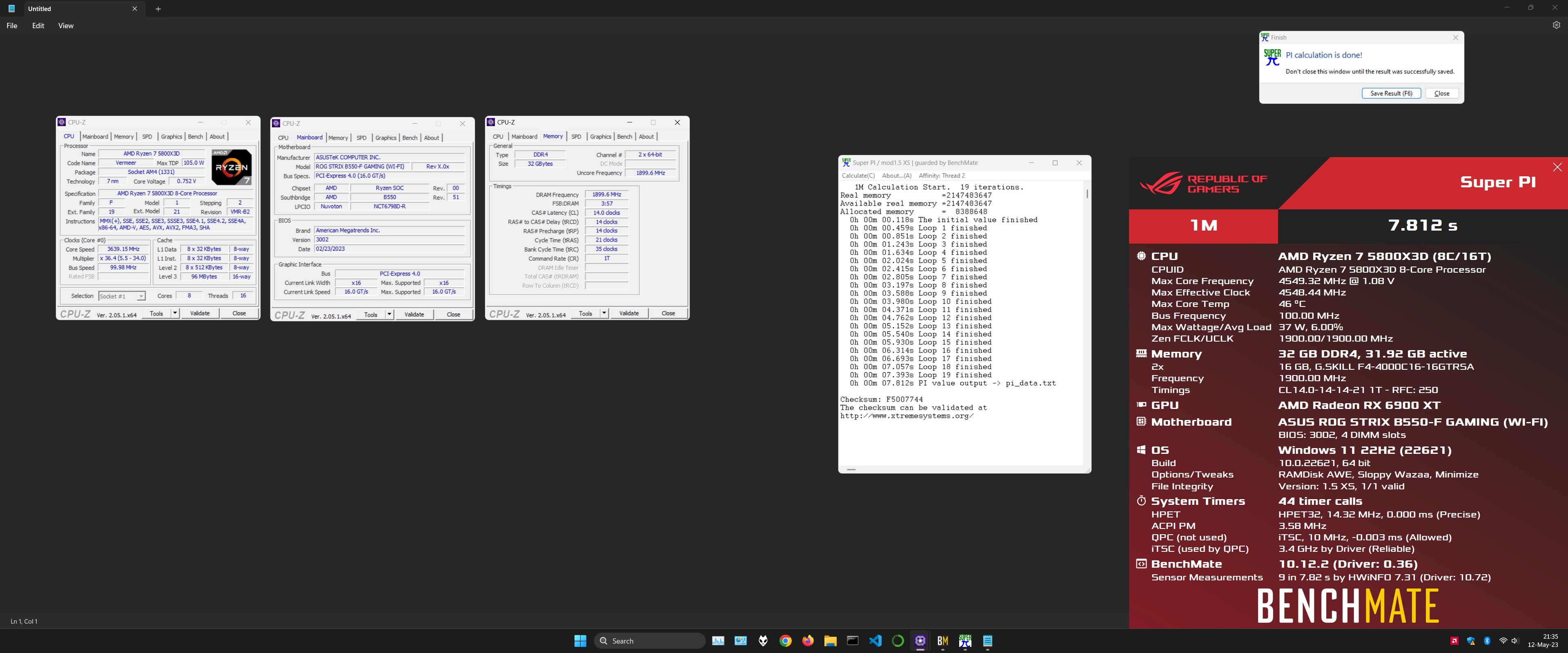Close the BenchMate result overlay
1568x653 pixels.
pyautogui.click(x=1557, y=167)
